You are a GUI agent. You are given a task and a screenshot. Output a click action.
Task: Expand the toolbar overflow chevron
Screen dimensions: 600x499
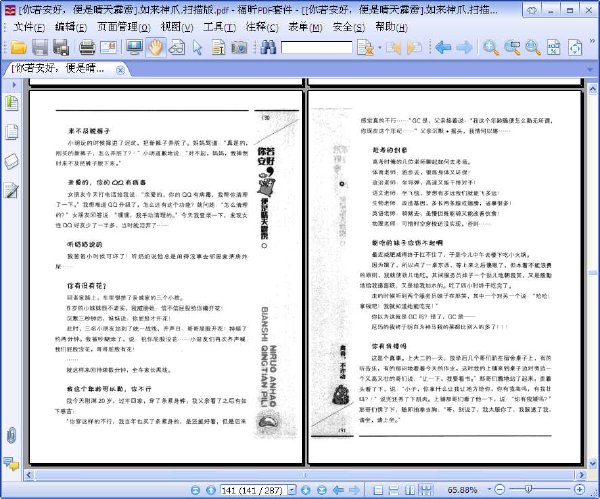tap(592, 40)
